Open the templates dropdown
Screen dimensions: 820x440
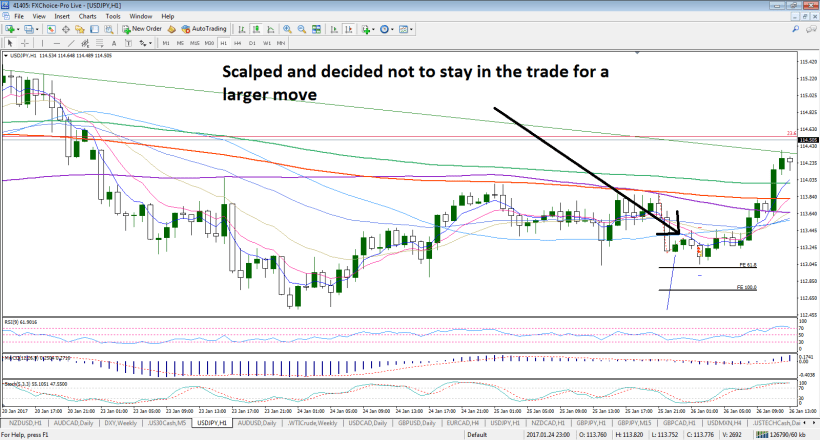point(406,29)
